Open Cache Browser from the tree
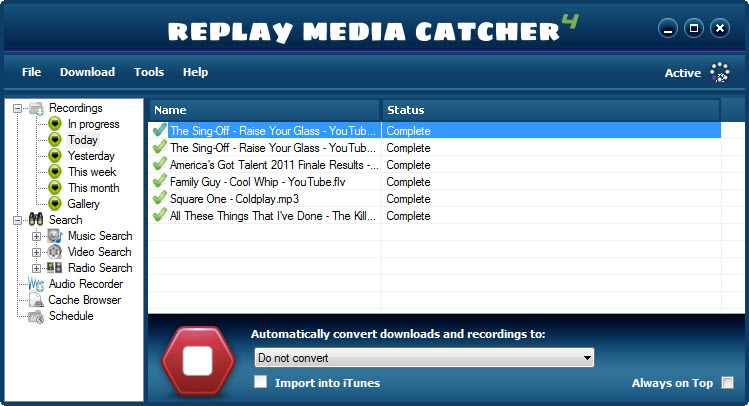The image size is (749, 406). (x=85, y=300)
